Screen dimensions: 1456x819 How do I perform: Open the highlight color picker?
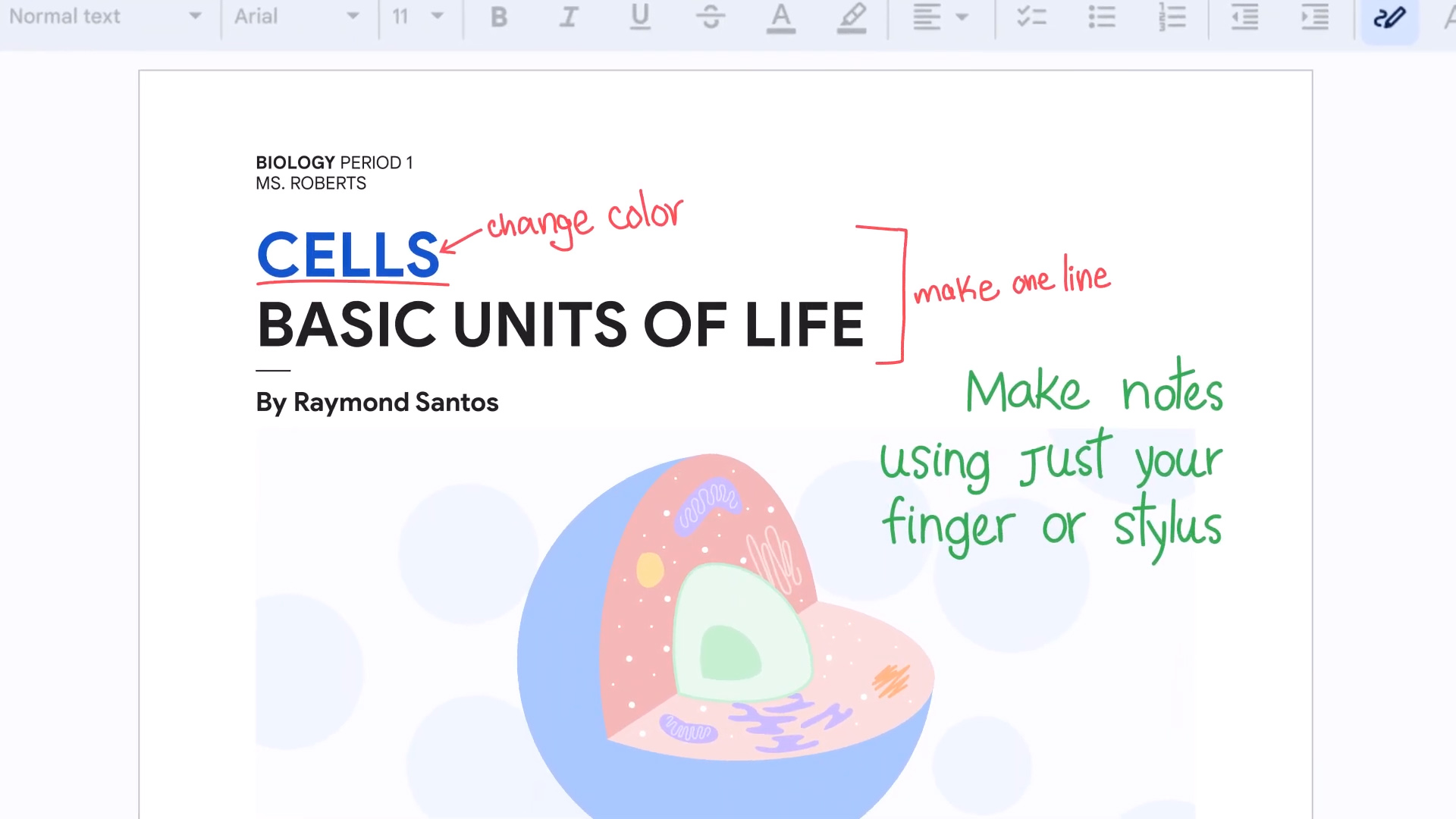click(852, 17)
